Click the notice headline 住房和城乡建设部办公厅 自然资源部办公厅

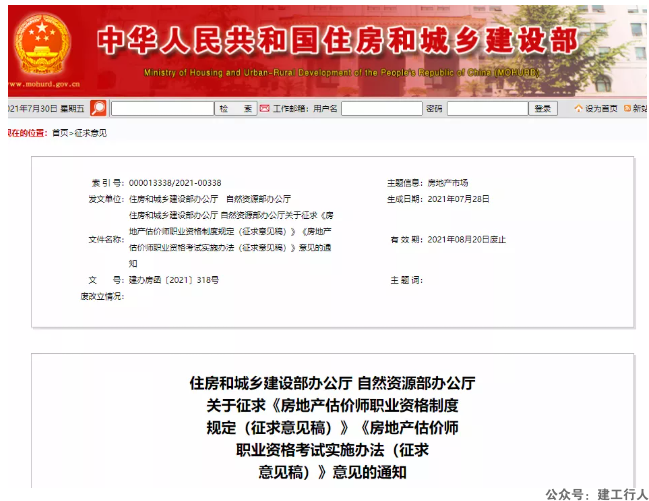pos(332,383)
